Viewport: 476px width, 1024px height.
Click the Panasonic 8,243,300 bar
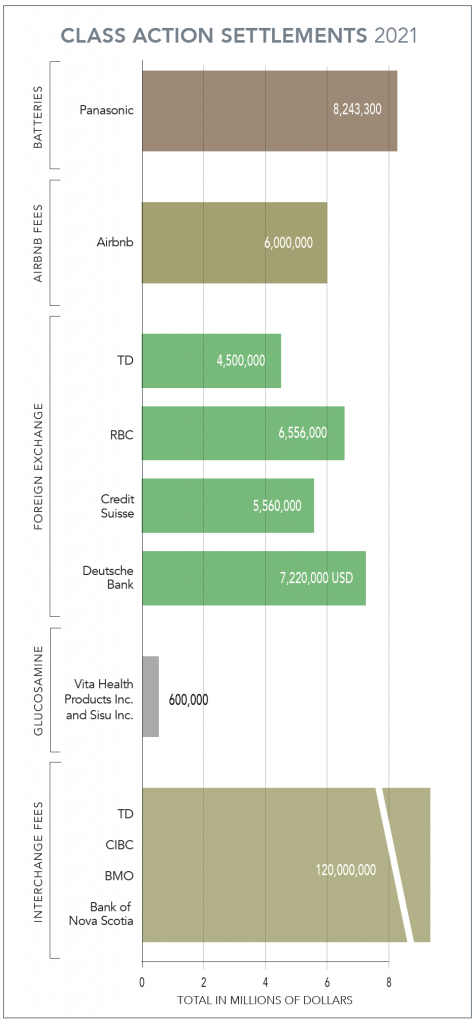click(269, 110)
